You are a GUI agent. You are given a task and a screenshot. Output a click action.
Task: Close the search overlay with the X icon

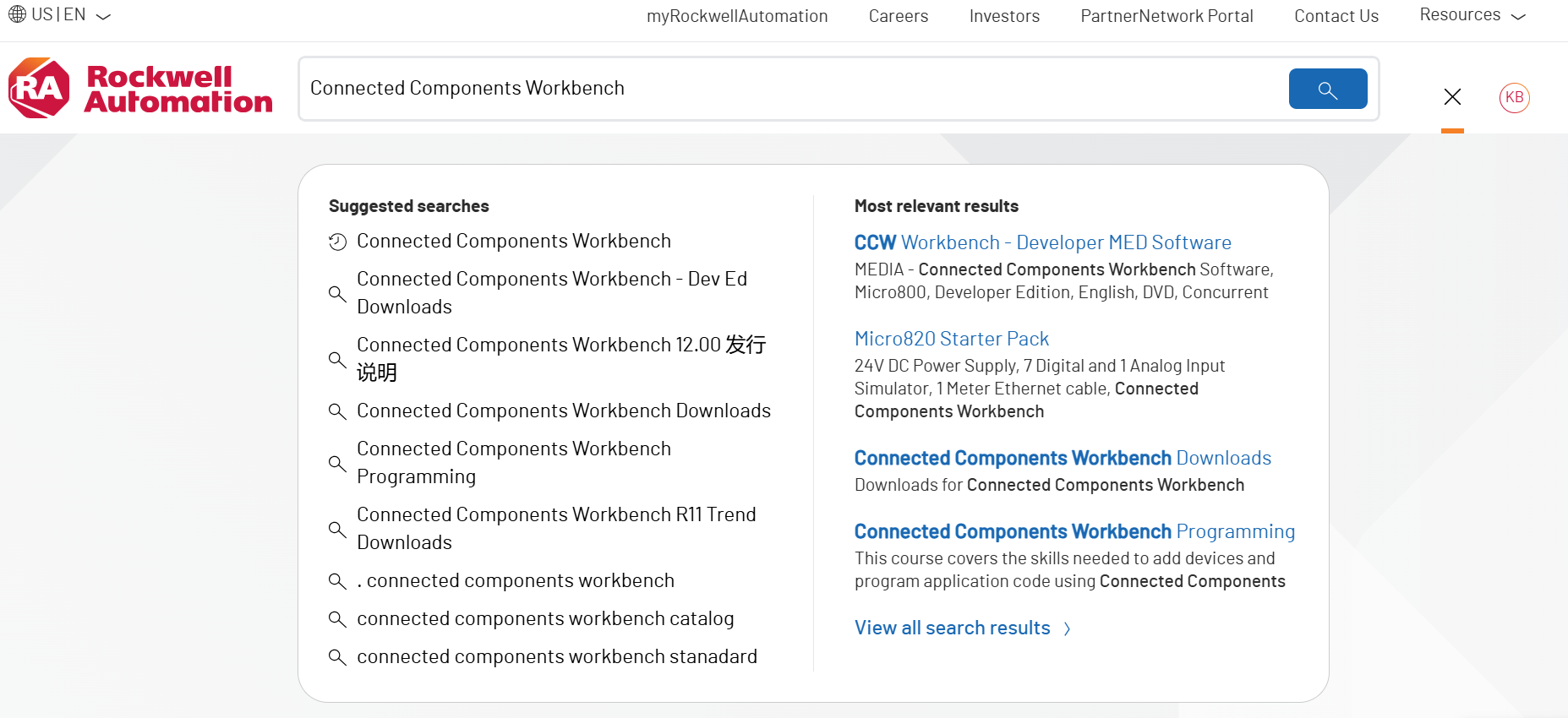click(1452, 97)
